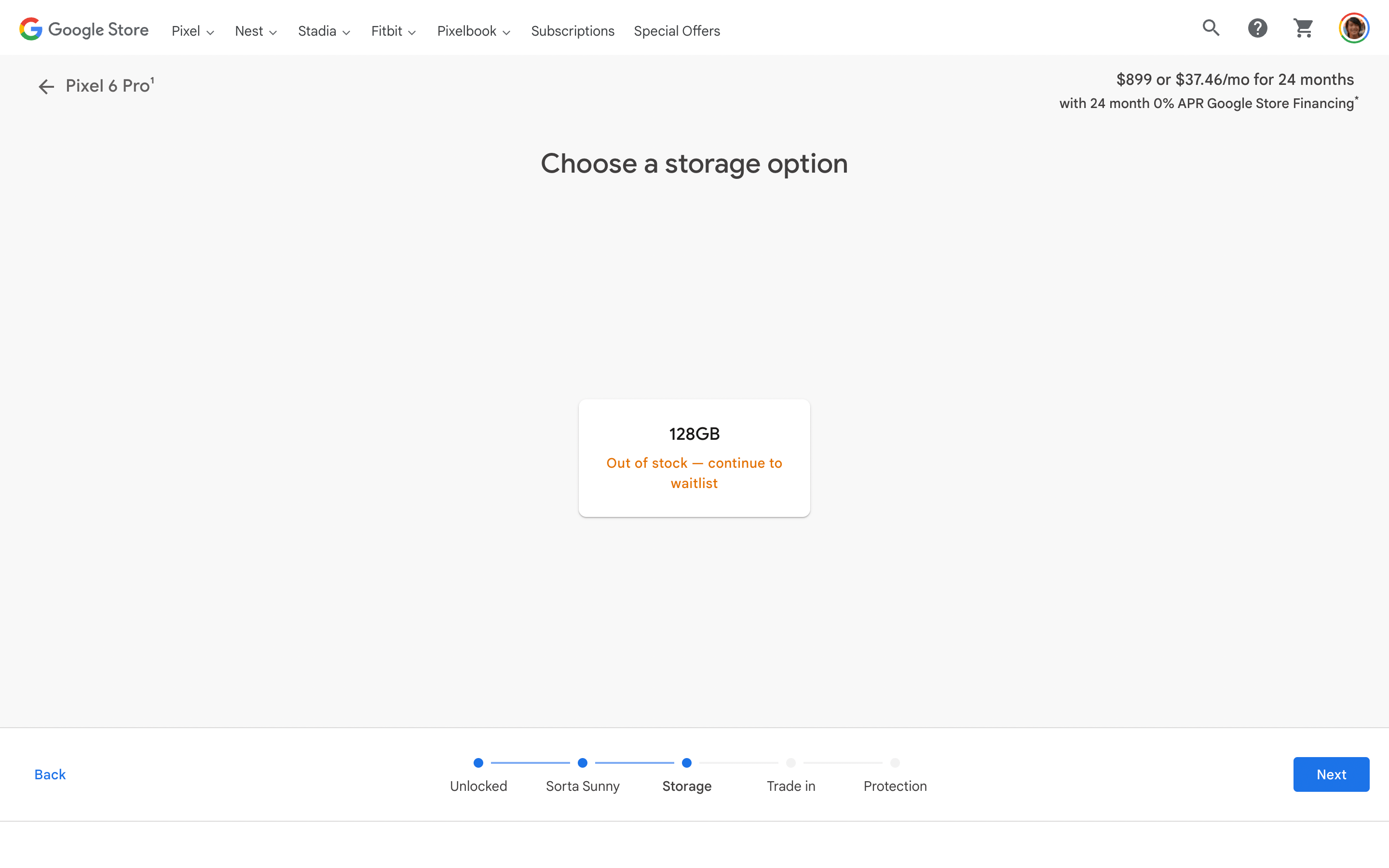This screenshot has height=868, width=1389.
Task: Open the Fitbit dropdown menu
Action: pyautogui.click(x=393, y=31)
